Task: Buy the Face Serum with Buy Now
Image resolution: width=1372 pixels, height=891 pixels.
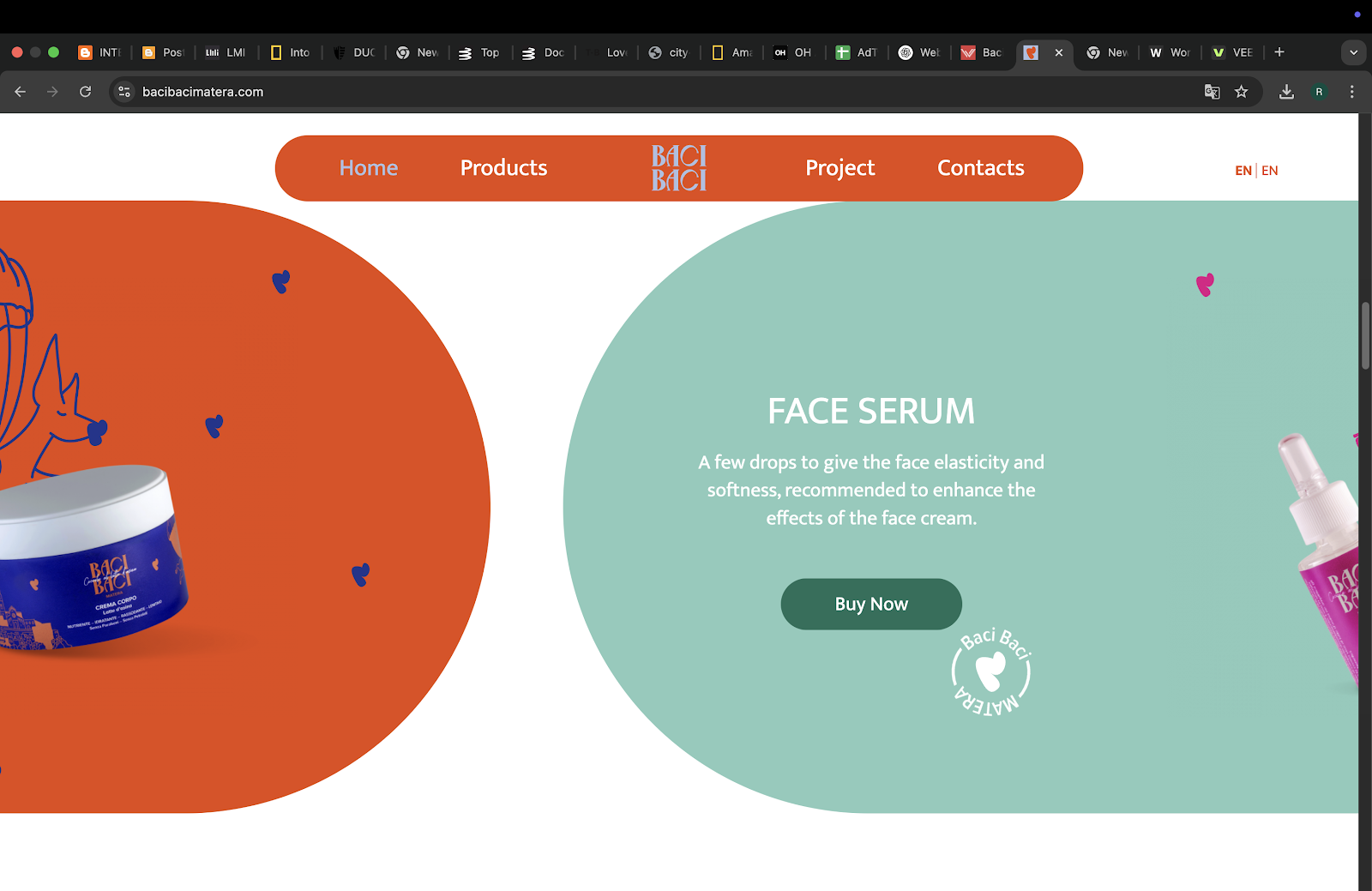Action: click(x=871, y=605)
